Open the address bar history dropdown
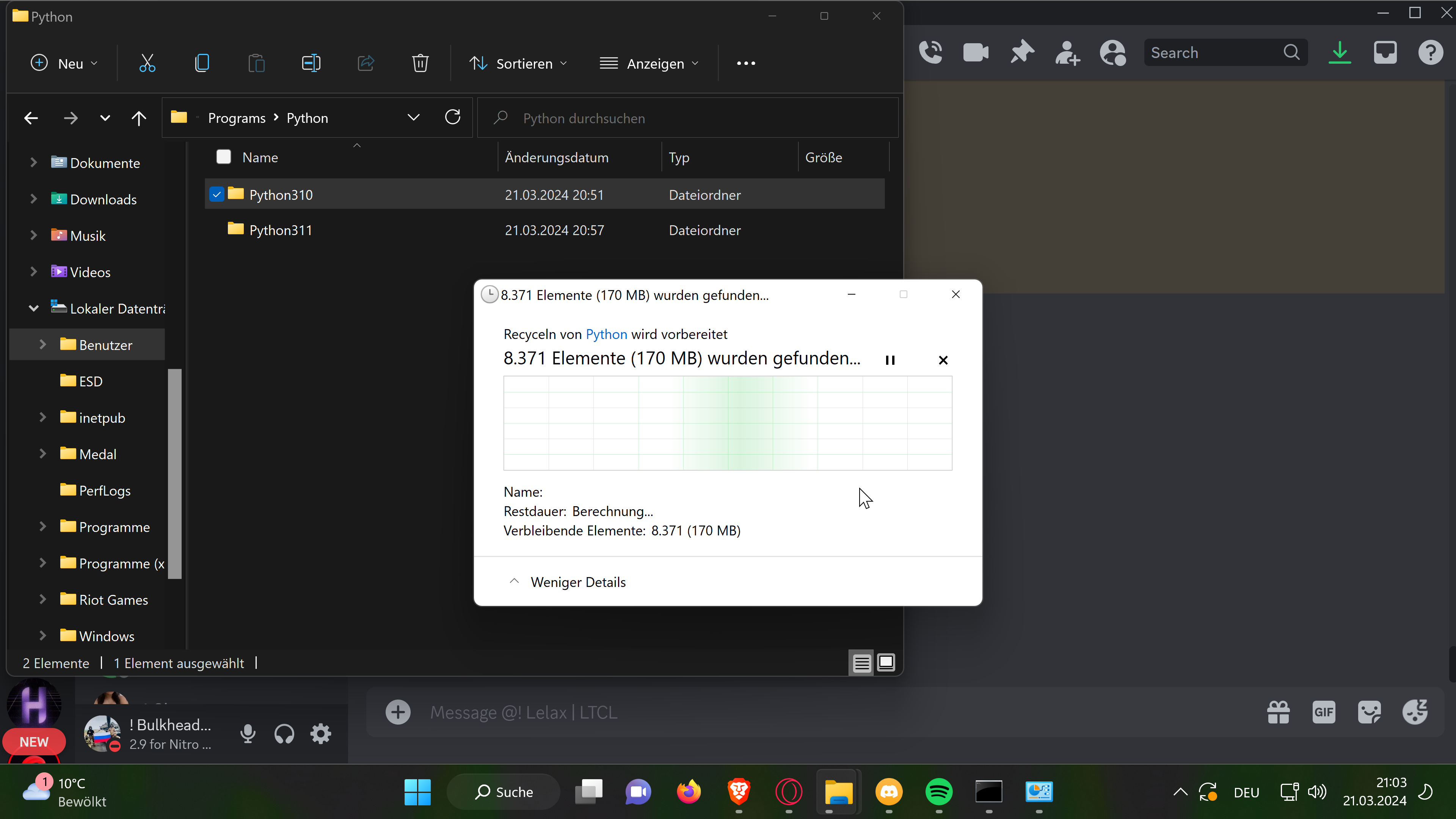This screenshot has width=1456, height=819. 413,118
